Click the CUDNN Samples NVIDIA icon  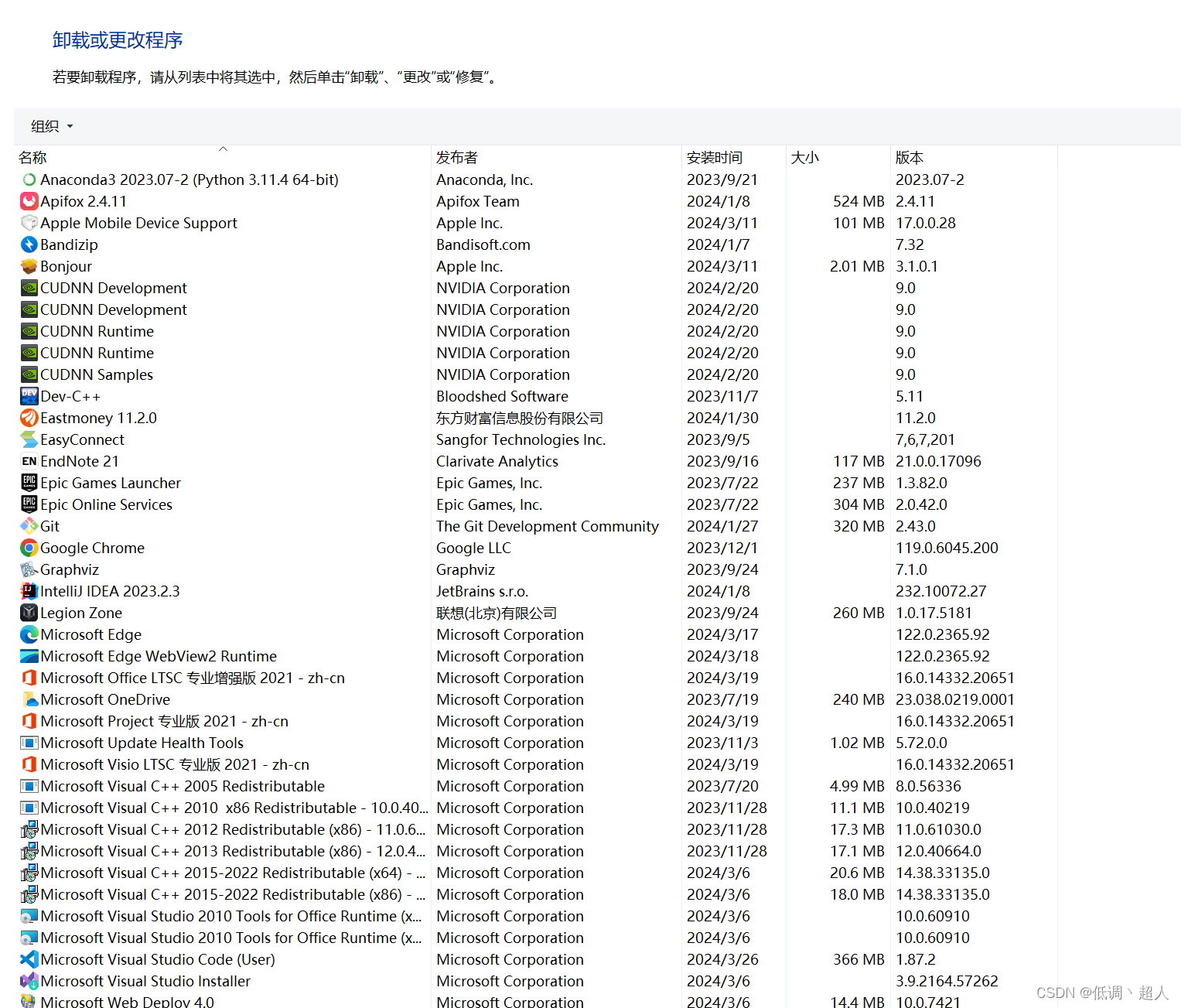tap(29, 374)
